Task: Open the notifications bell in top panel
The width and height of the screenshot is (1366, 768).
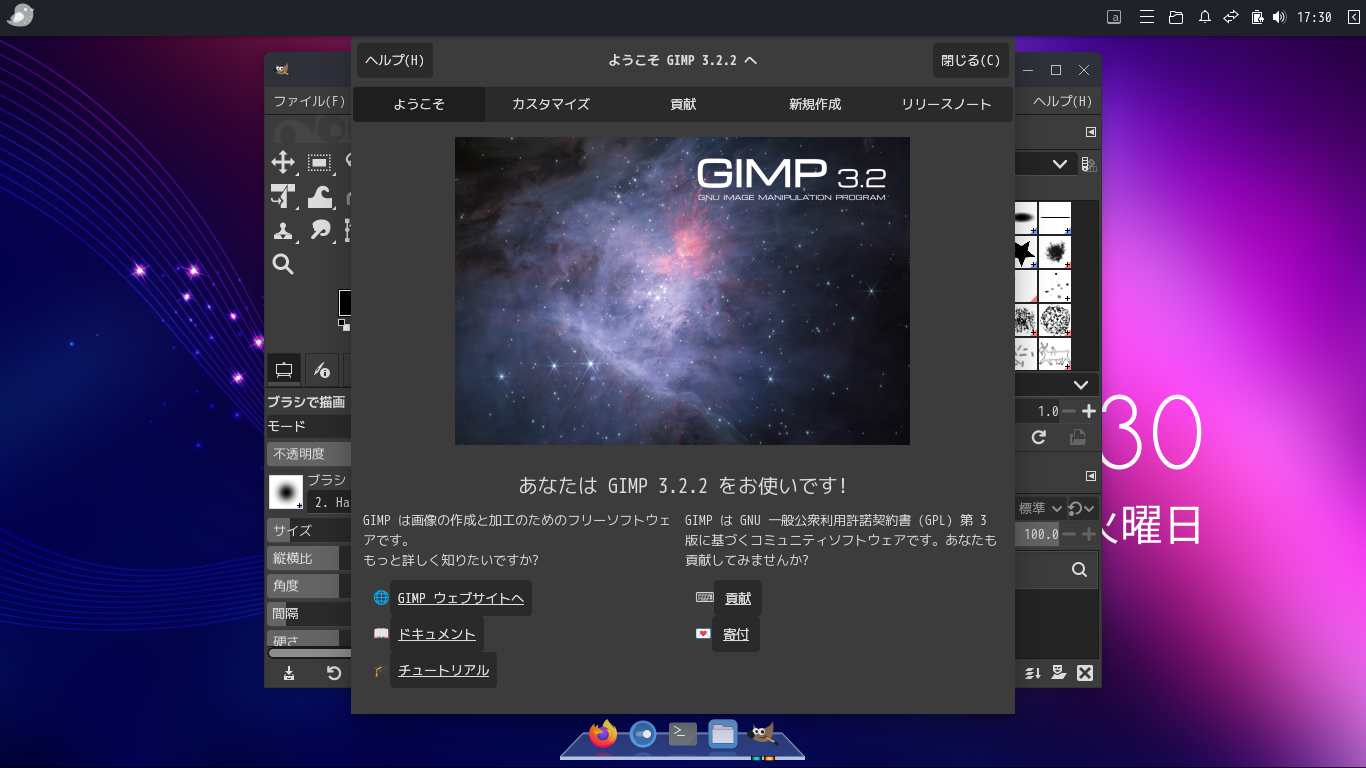Action: click(1205, 17)
